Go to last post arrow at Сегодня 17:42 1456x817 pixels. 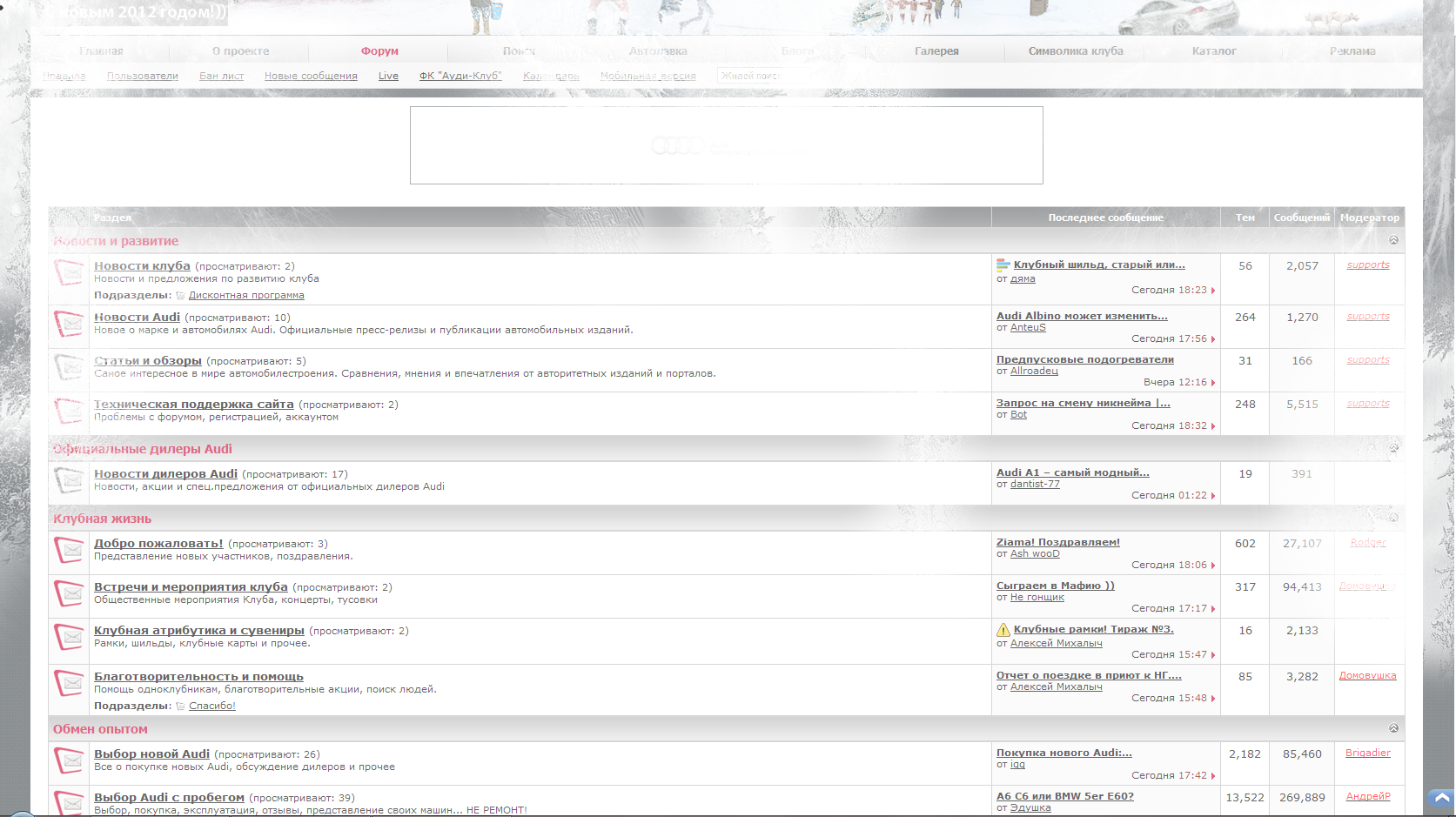coord(1213,776)
